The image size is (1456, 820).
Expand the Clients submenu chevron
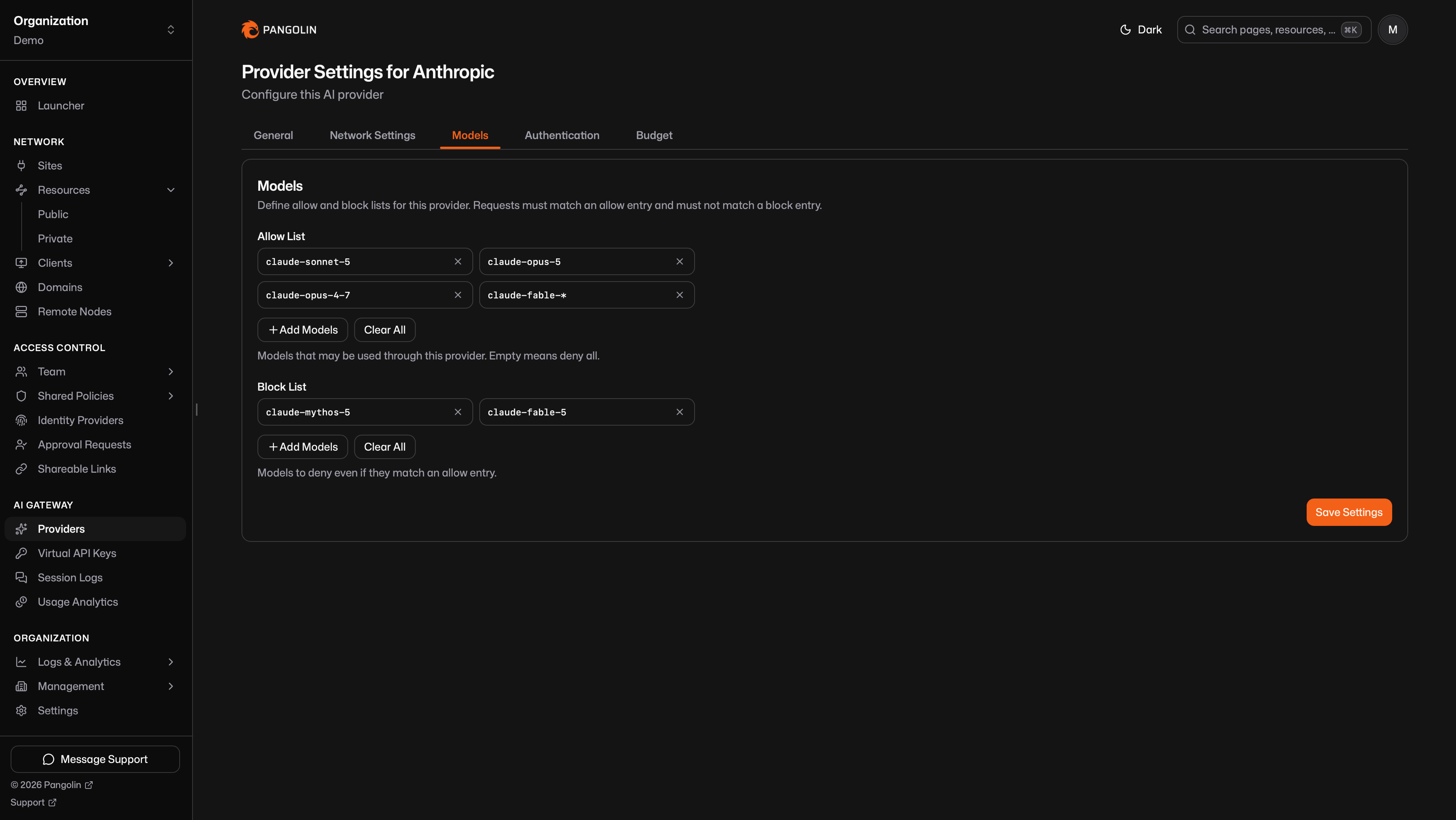171,263
